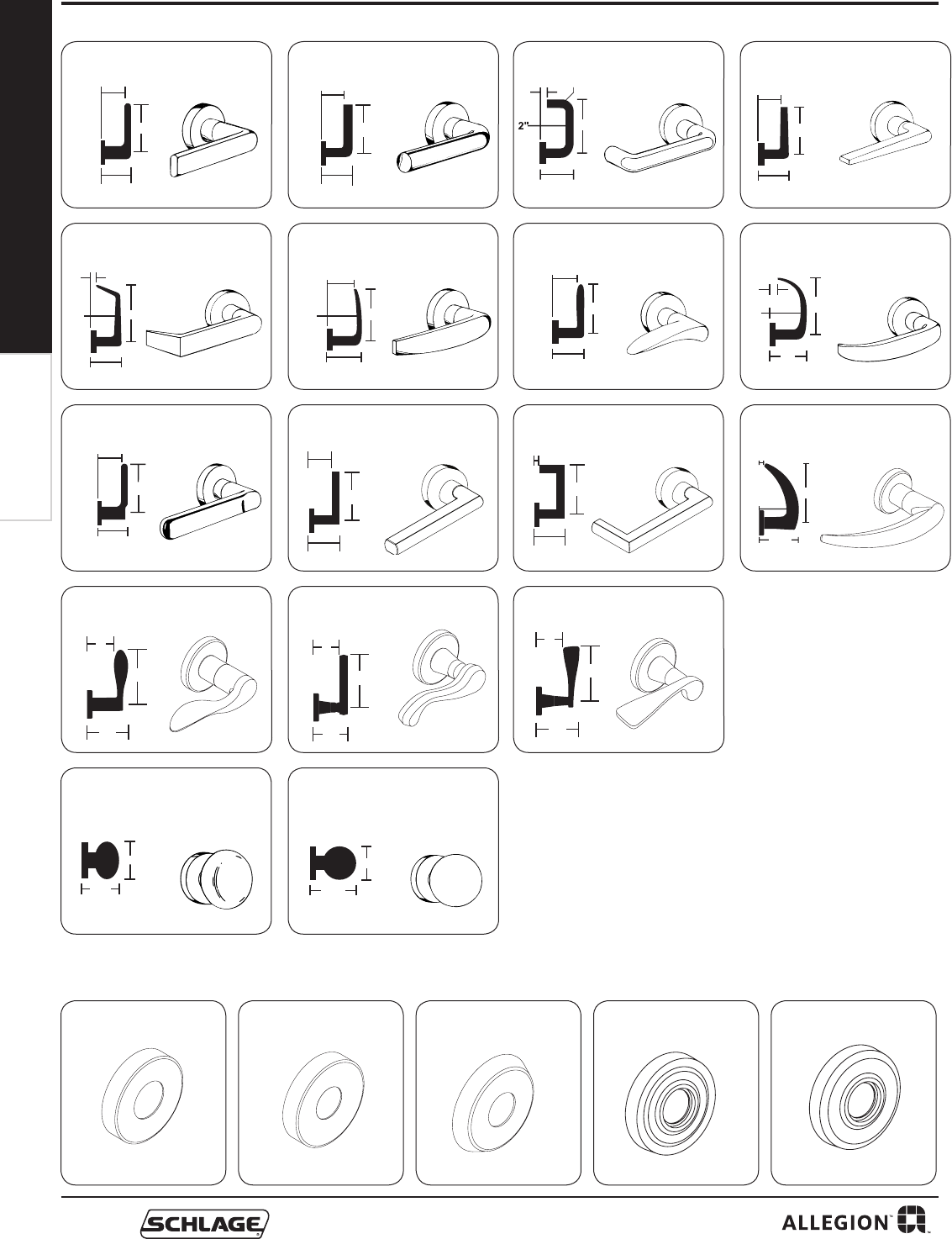Viewport: 952px width, 1239px height.
Task: Select the rounded-end flat lever starting the third row
Action: [x=166, y=488]
